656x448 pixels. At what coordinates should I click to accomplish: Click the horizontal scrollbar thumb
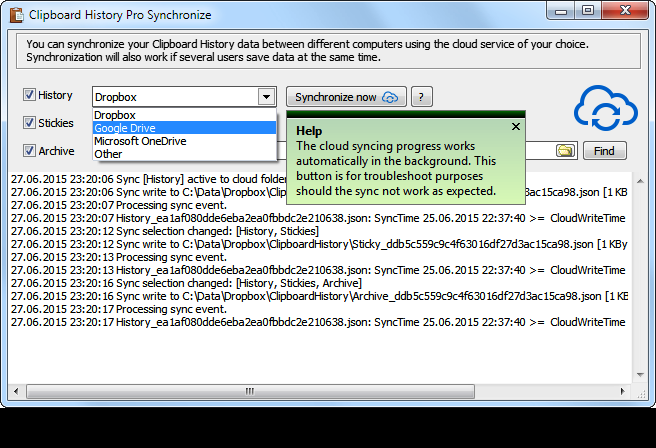coord(250,392)
